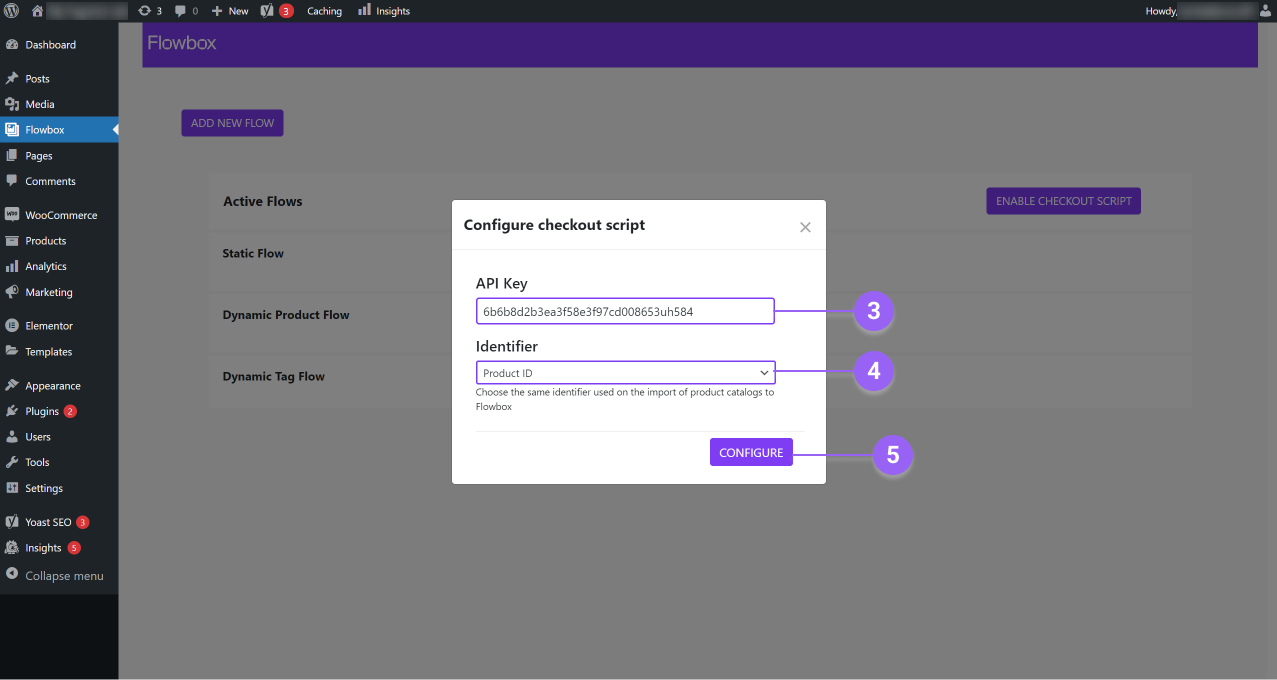Open the Insights label in admin bar
1277x680 pixels.
[393, 11]
